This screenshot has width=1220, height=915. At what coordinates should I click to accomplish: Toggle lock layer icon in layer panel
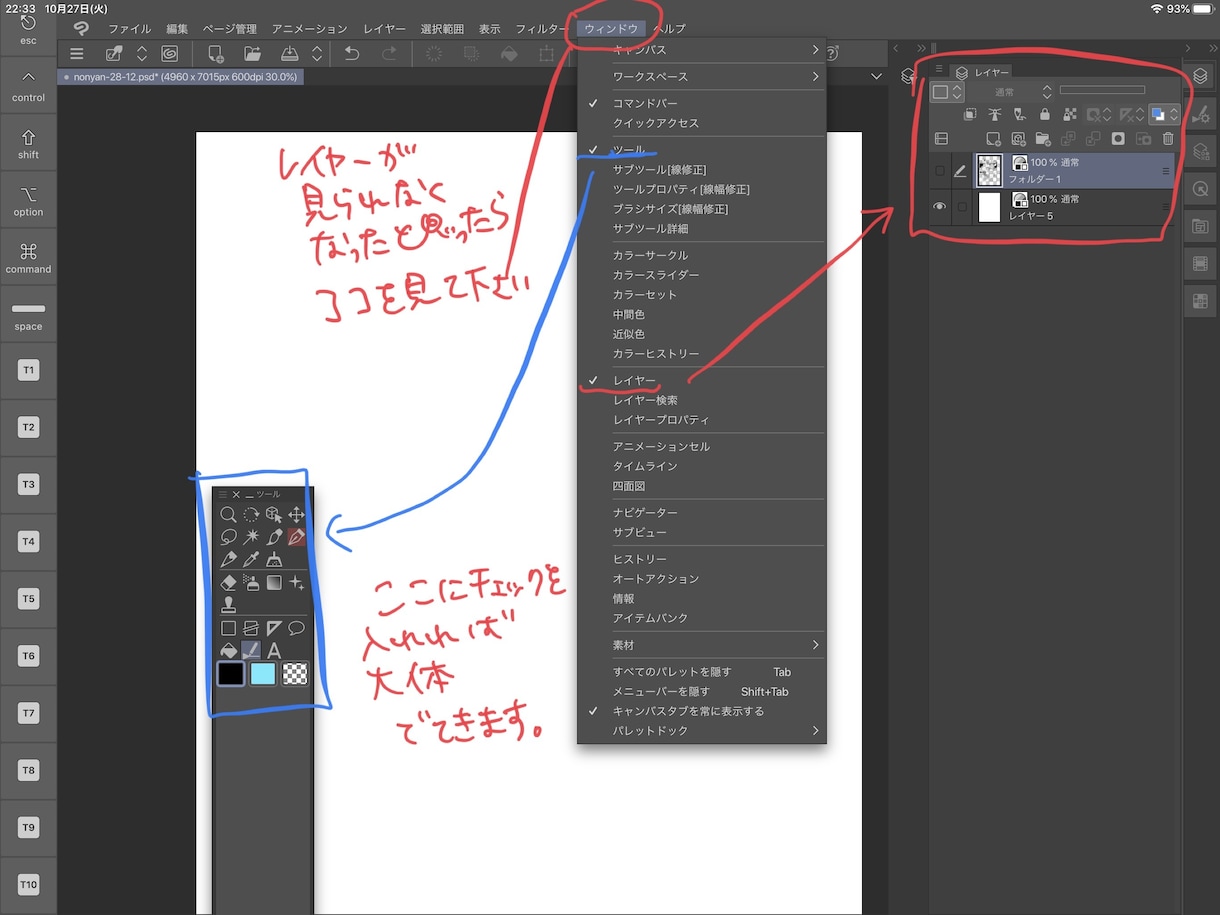coord(1045,114)
